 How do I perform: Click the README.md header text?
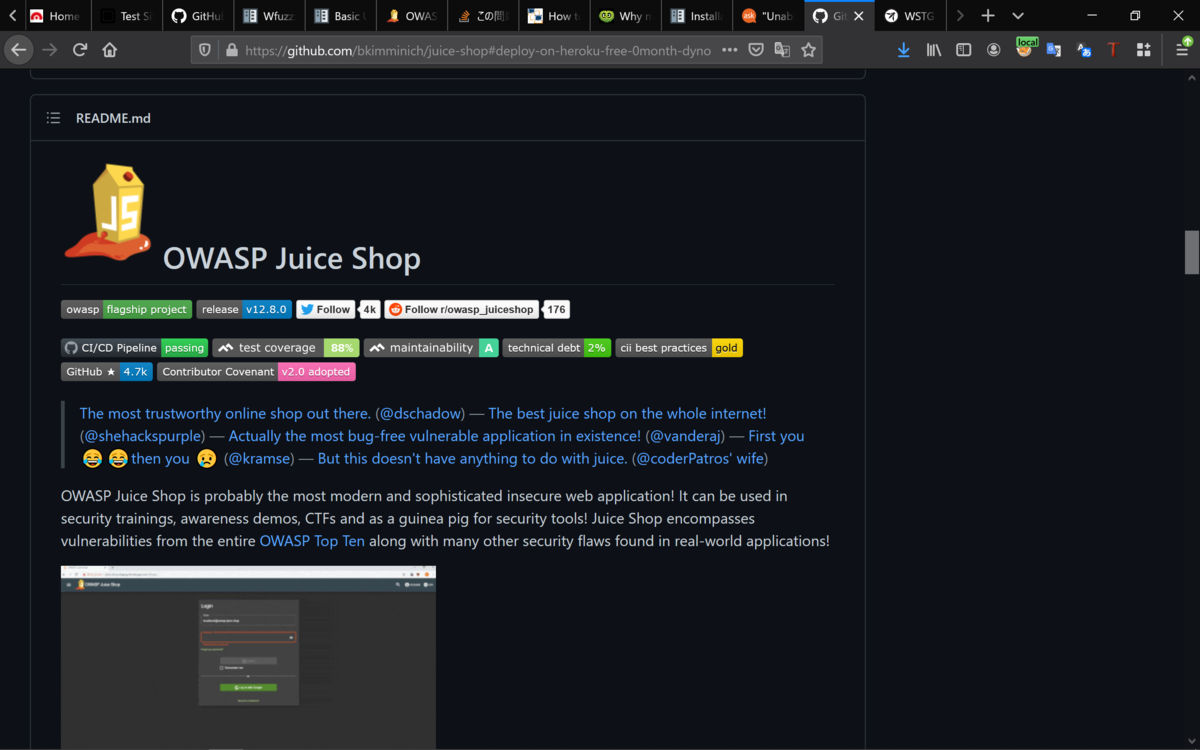click(x=113, y=118)
